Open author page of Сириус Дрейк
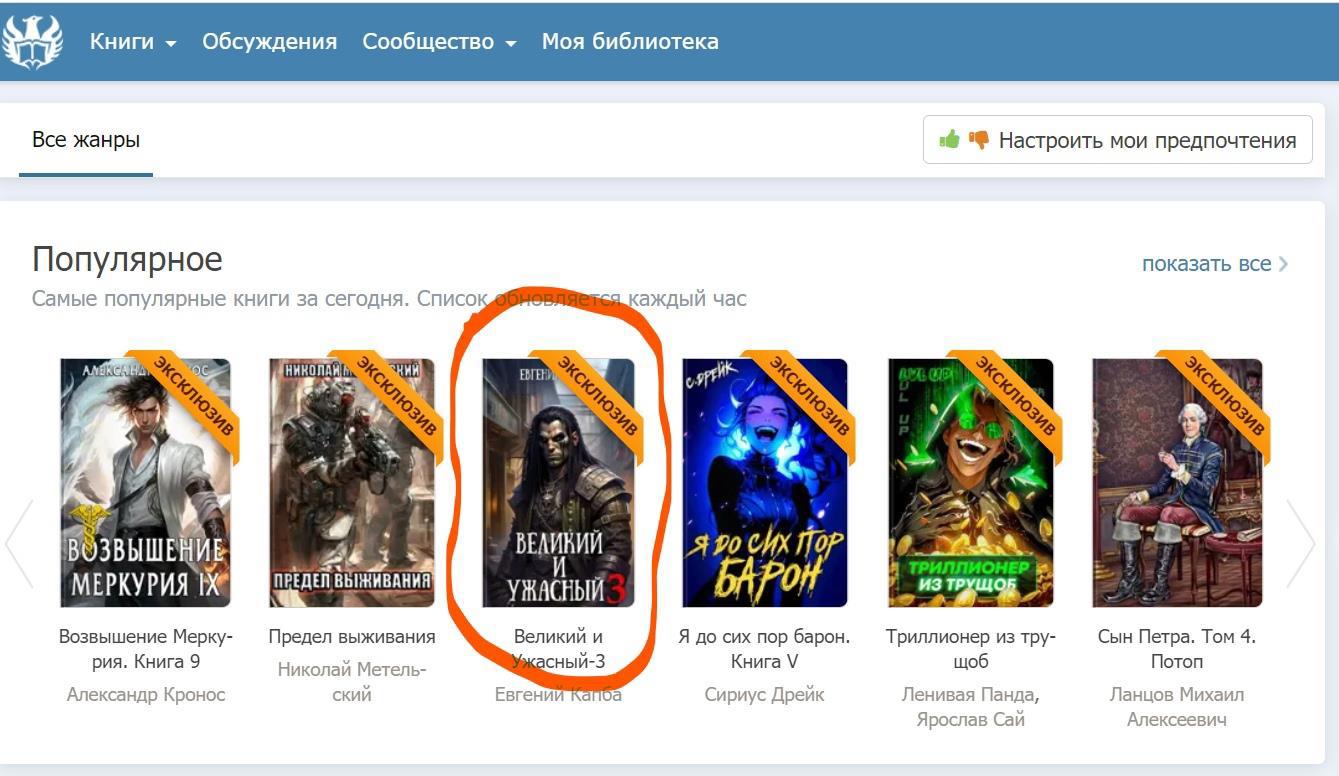Image resolution: width=1339 pixels, height=776 pixels. pyautogui.click(x=765, y=694)
